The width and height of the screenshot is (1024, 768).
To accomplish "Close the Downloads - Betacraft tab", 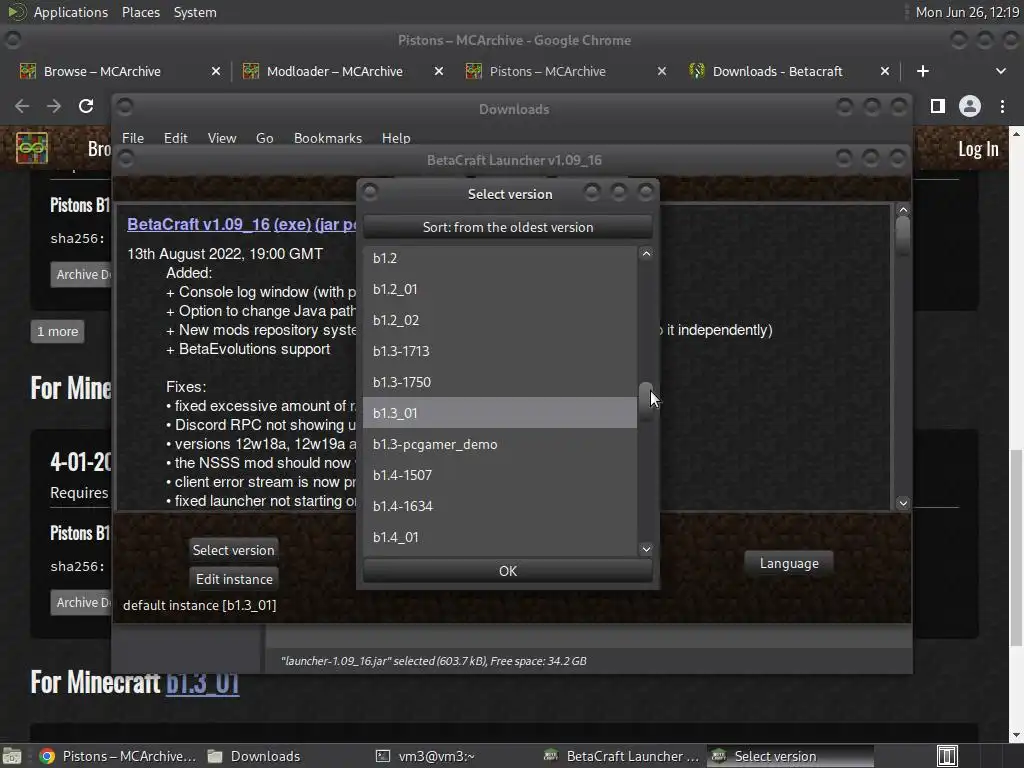I will (885, 71).
